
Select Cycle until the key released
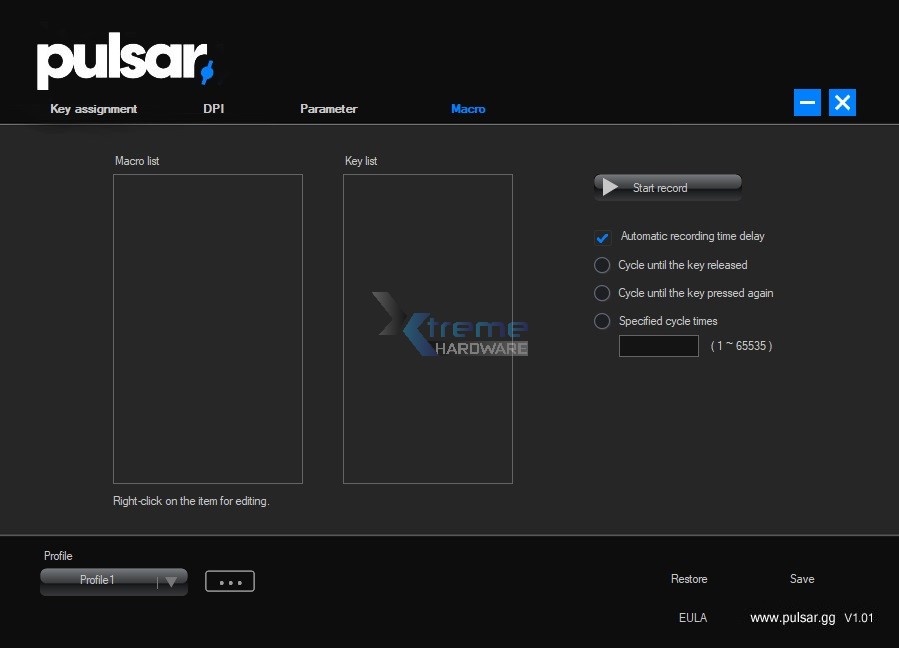pyautogui.click(x=602, y=265)
